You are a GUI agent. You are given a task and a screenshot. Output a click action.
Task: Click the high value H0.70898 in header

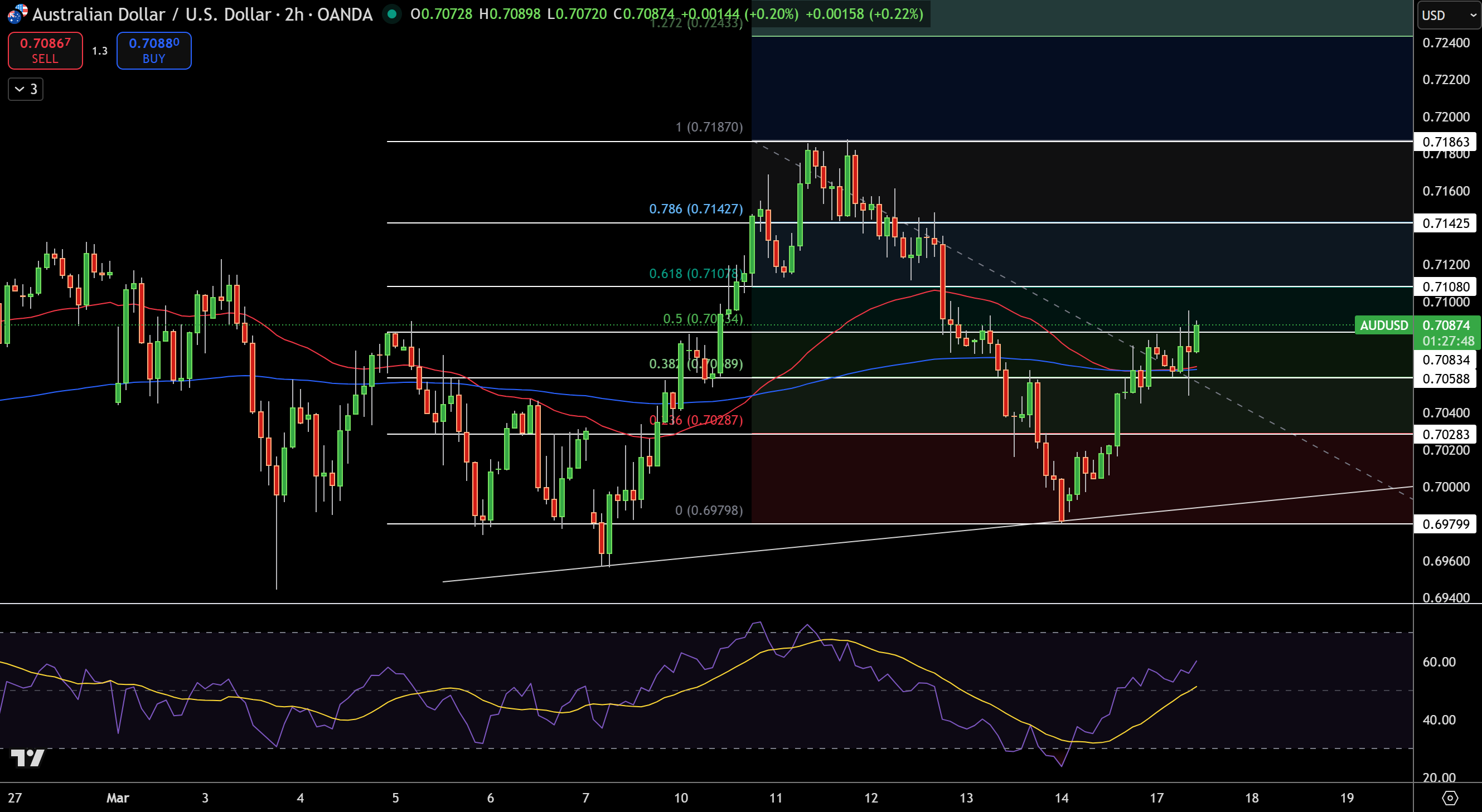510,14
